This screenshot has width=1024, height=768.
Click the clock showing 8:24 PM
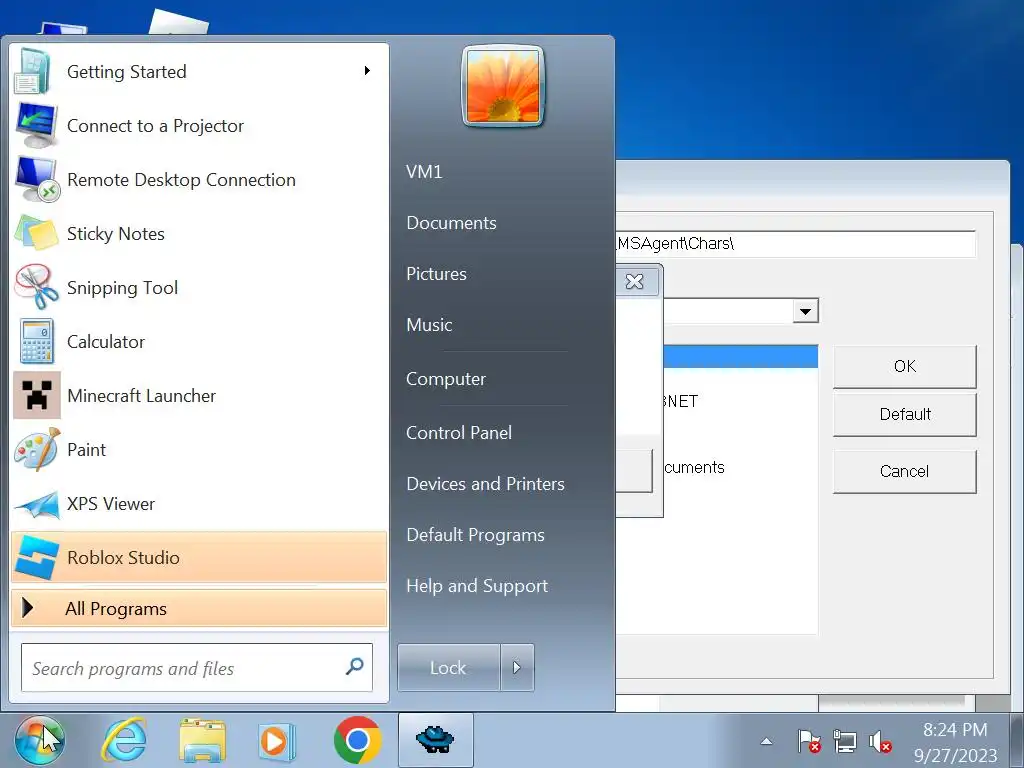tap(955, 729)
